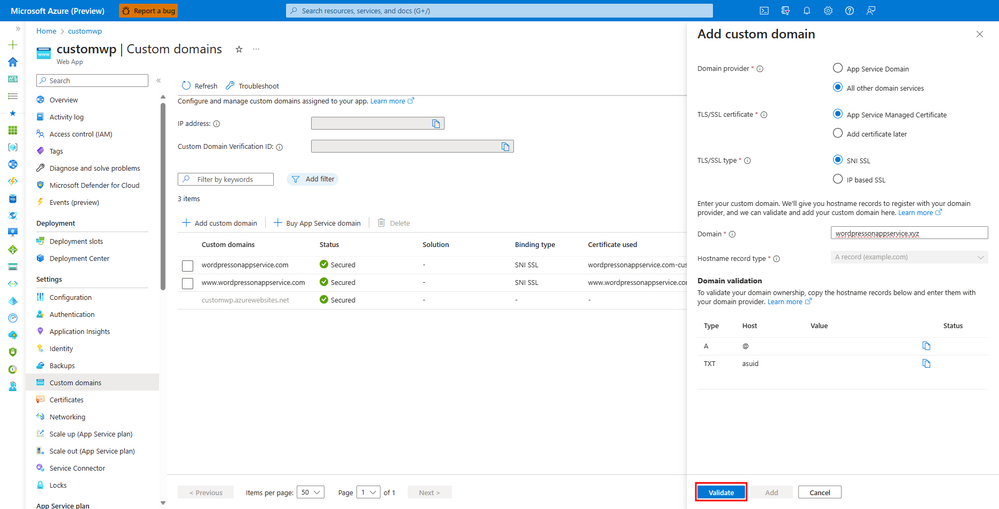999x509 pixels.
Task: Click Refresh in the toolbar
Action: coord(199,86)
